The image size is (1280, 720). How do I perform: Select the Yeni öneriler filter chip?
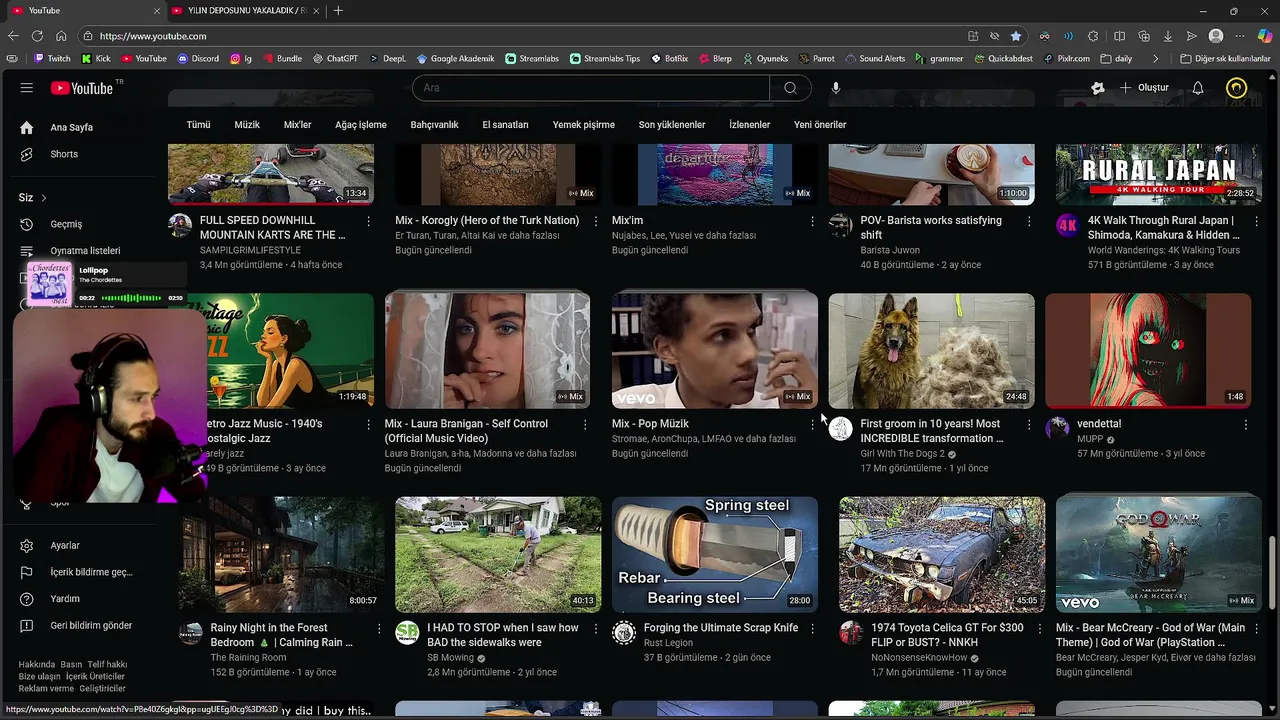click(x=820, y=125)
